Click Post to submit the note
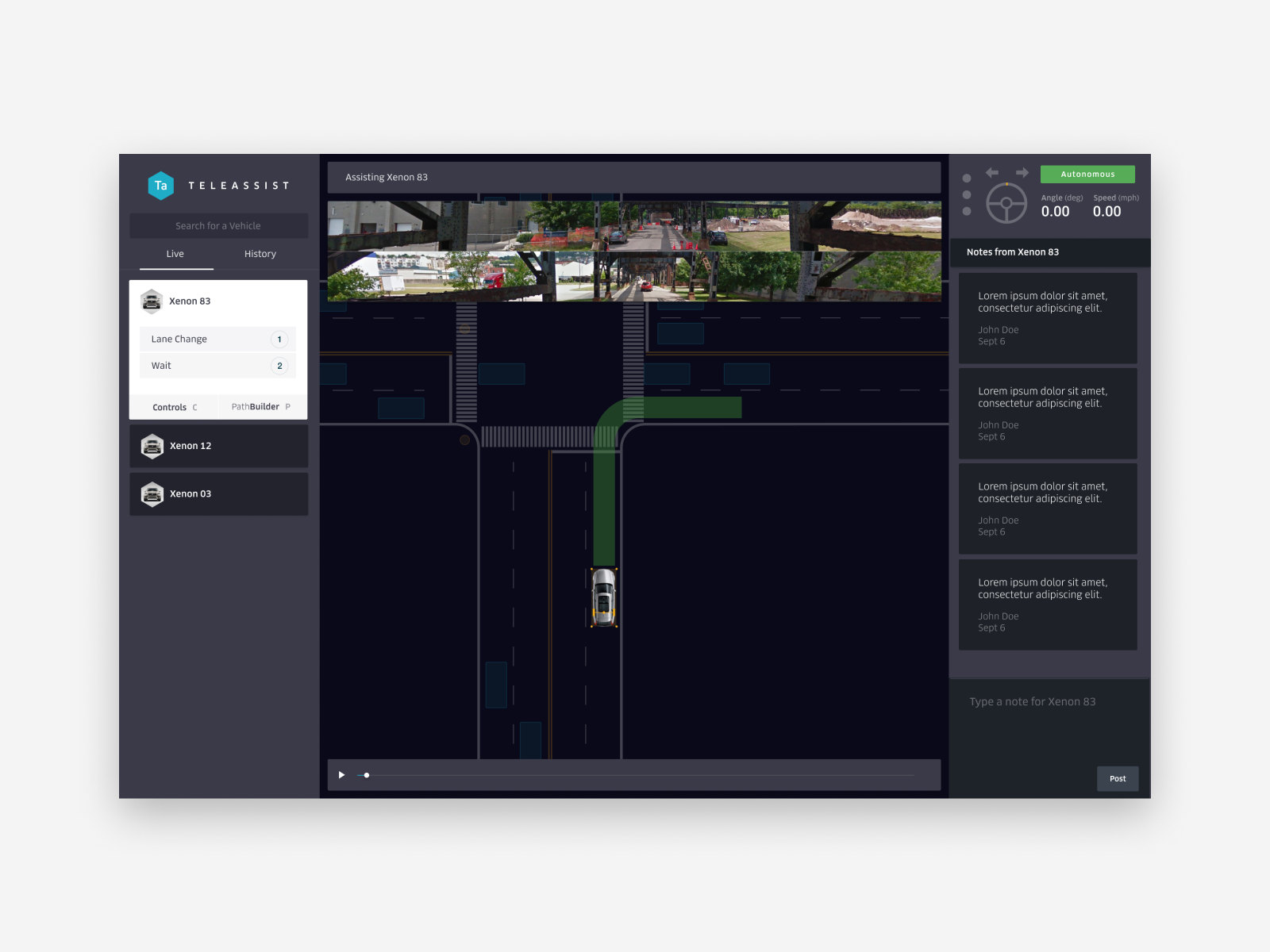 [1118, 778]
